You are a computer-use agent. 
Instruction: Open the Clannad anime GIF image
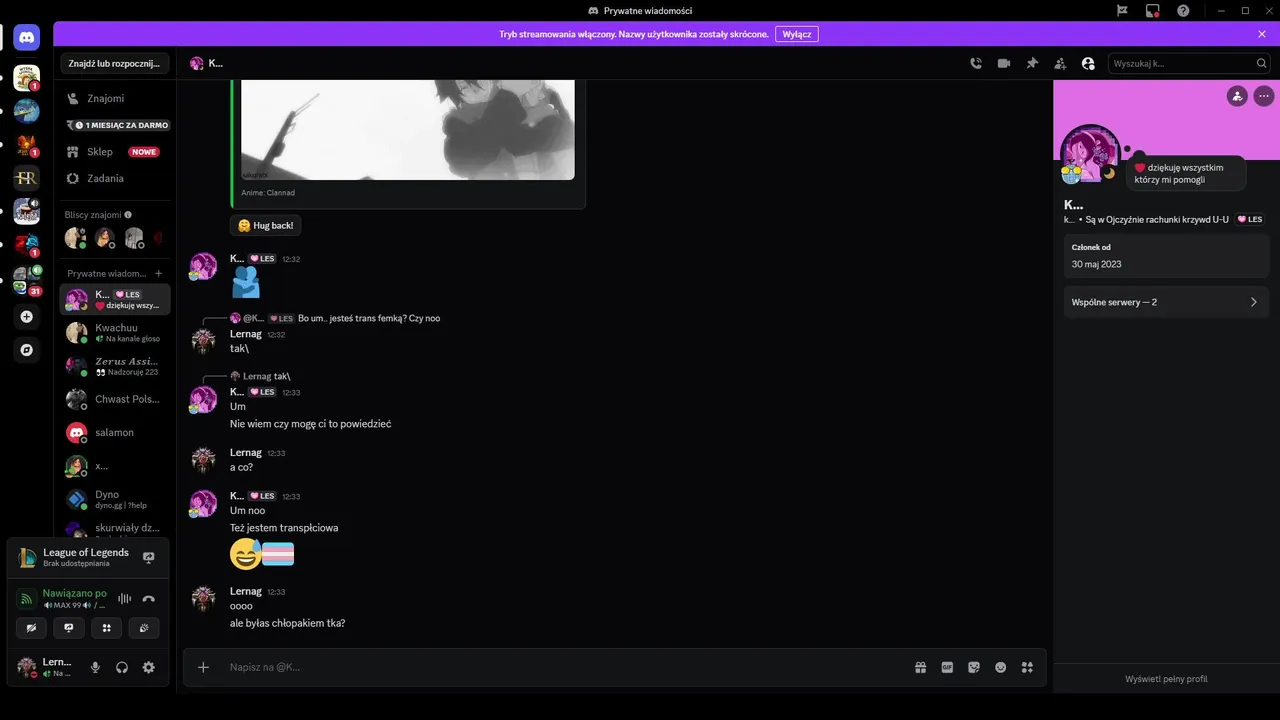coord(408,130)
